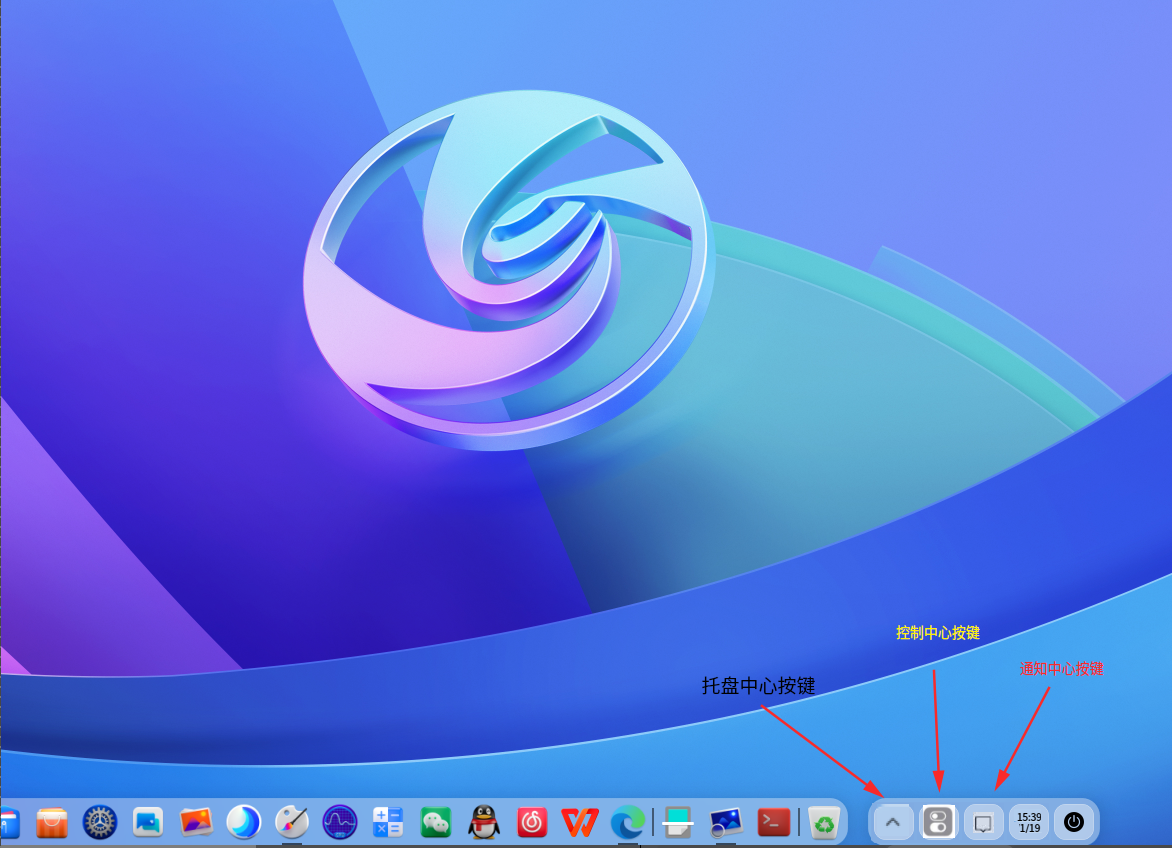Open the scanner app icon
The image size is (1172, 848).
(x=677, y=822)
